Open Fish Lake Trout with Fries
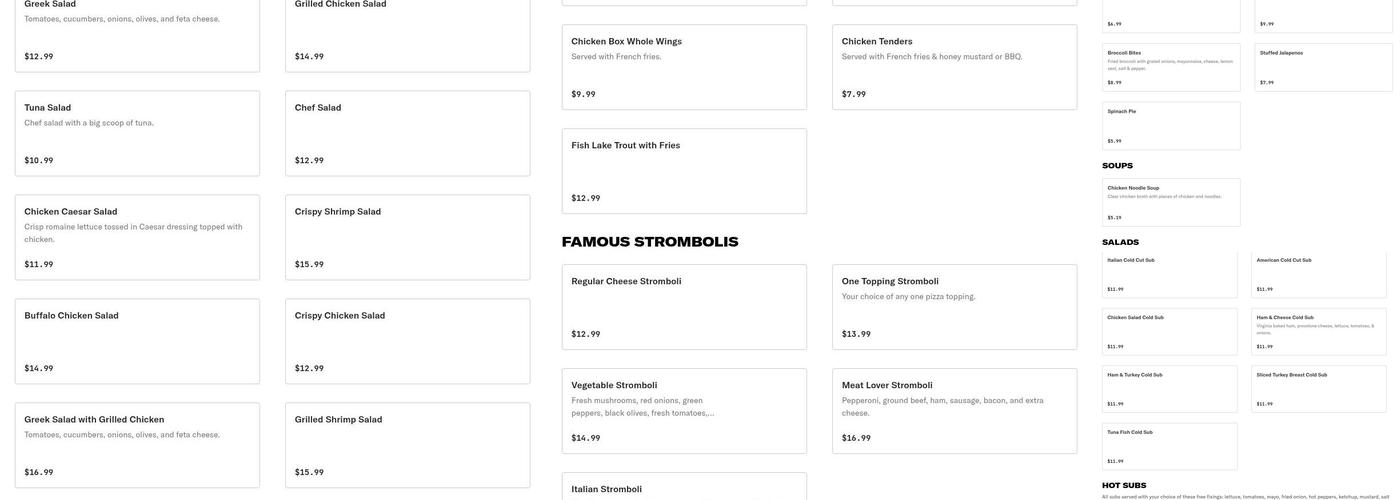The width and height of the screenshot is (1400, 500). (x=684, y=171)
